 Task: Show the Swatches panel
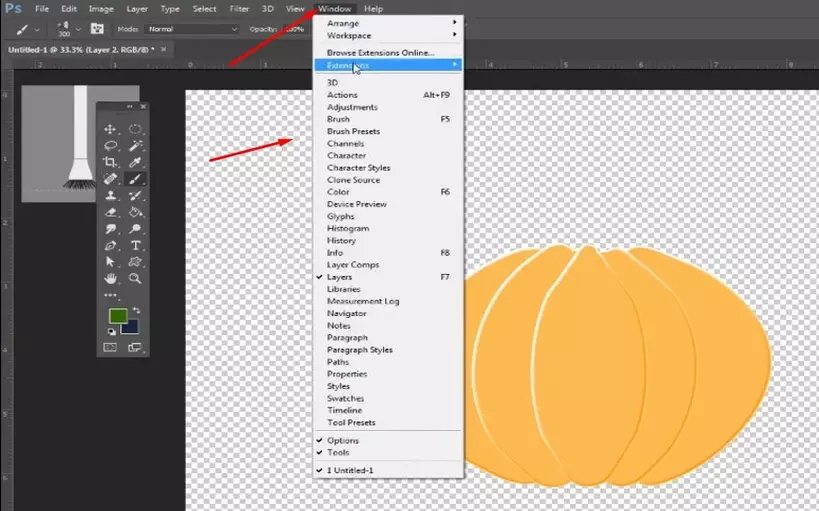tap(388, 398)
